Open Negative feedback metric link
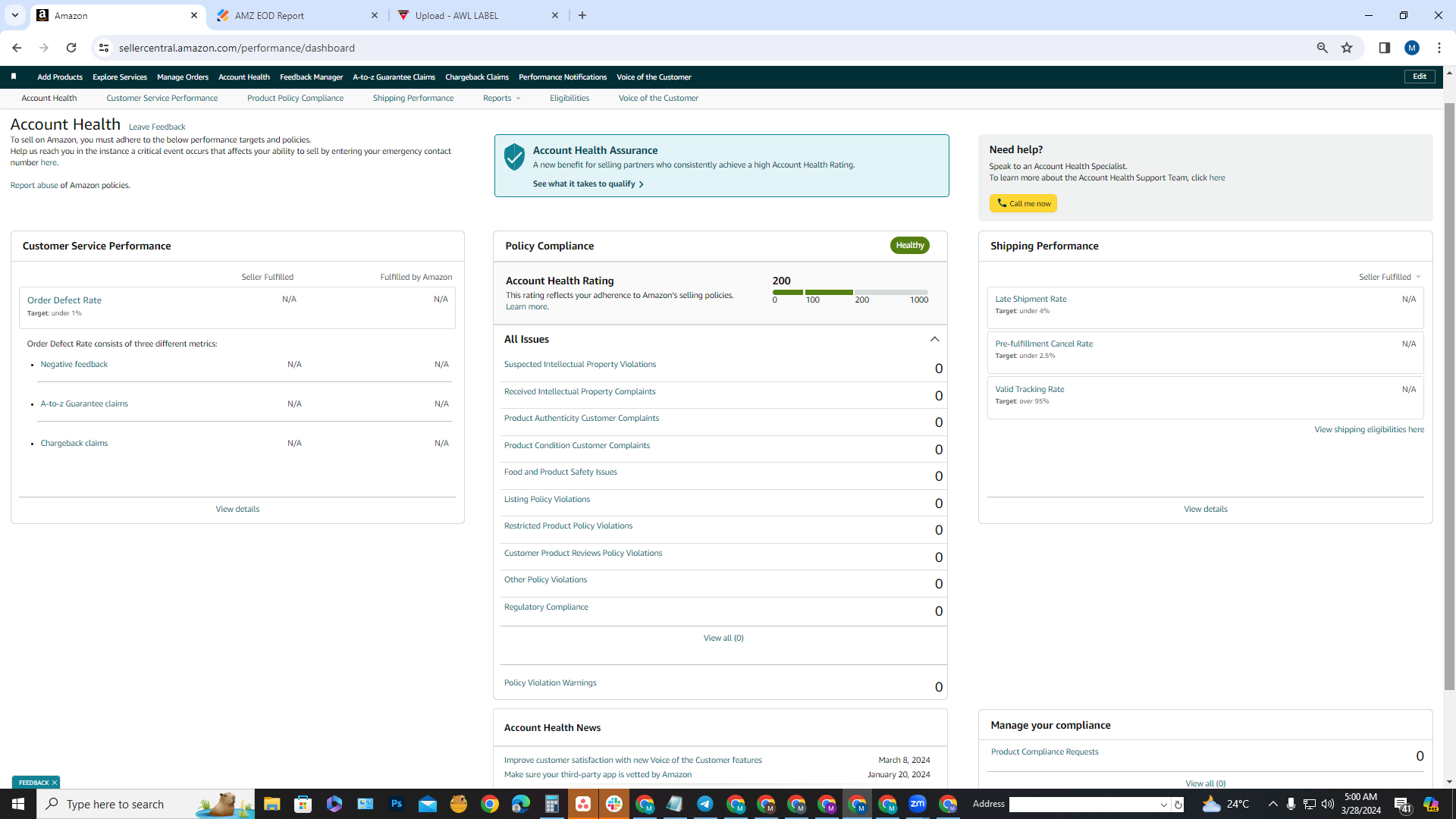 click(74, 364)
